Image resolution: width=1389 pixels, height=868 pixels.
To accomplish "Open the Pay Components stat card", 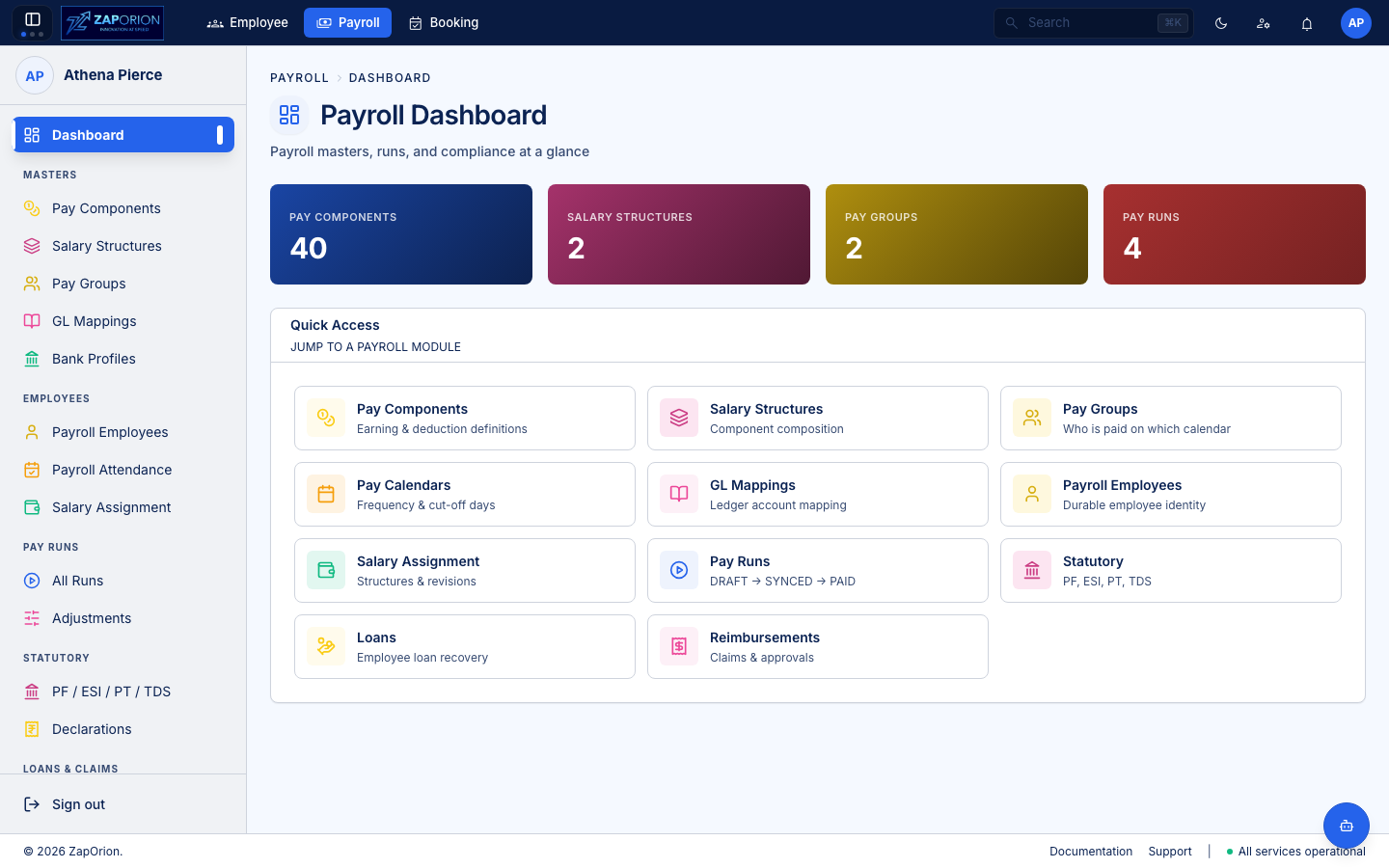I will point(401,234).
